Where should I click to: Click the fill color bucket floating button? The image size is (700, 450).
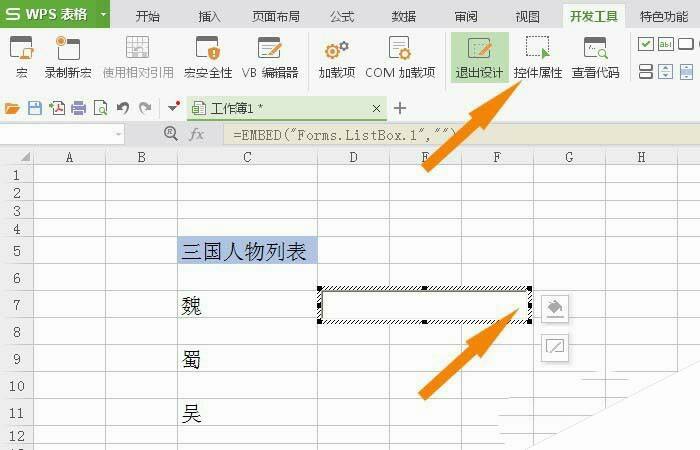555,308
